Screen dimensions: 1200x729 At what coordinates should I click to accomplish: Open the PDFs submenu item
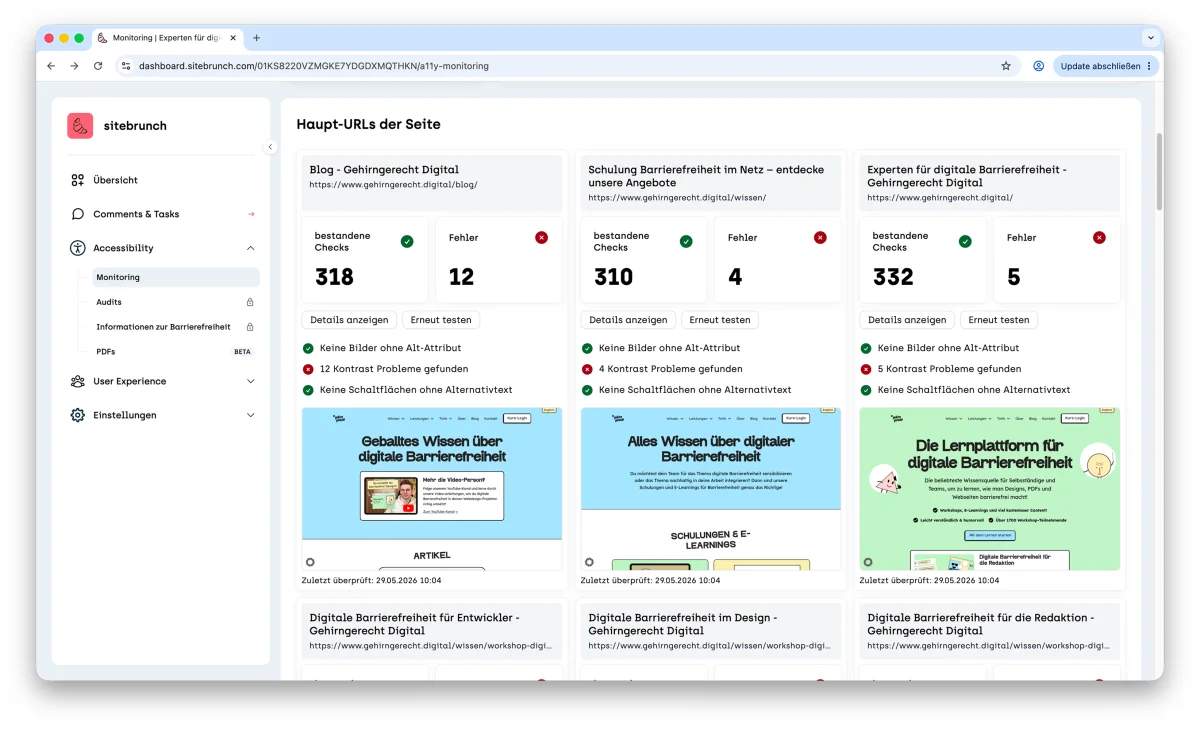pyautogui.click(x=106, y=352)
